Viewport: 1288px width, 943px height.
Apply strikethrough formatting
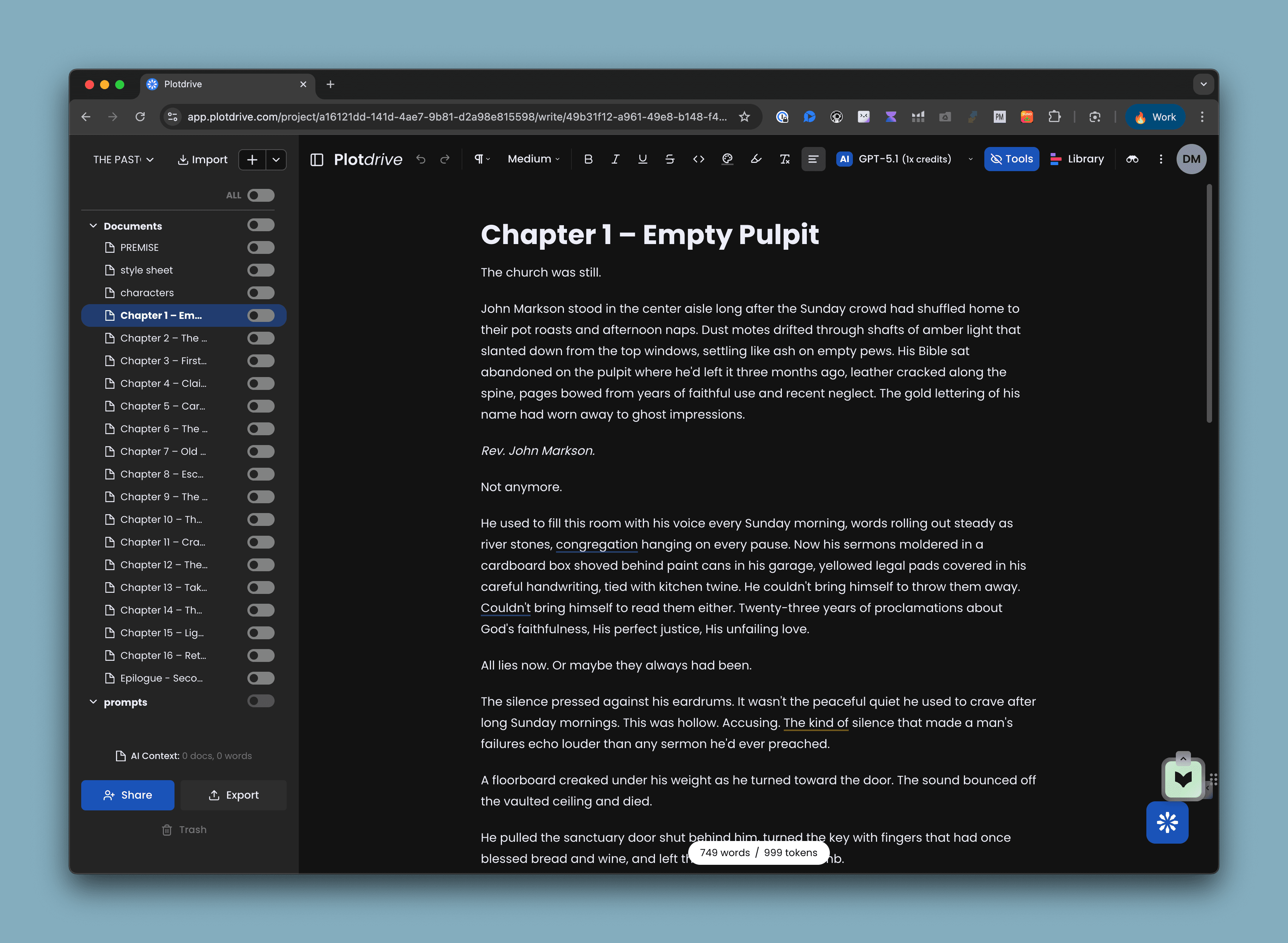(670, 159)
